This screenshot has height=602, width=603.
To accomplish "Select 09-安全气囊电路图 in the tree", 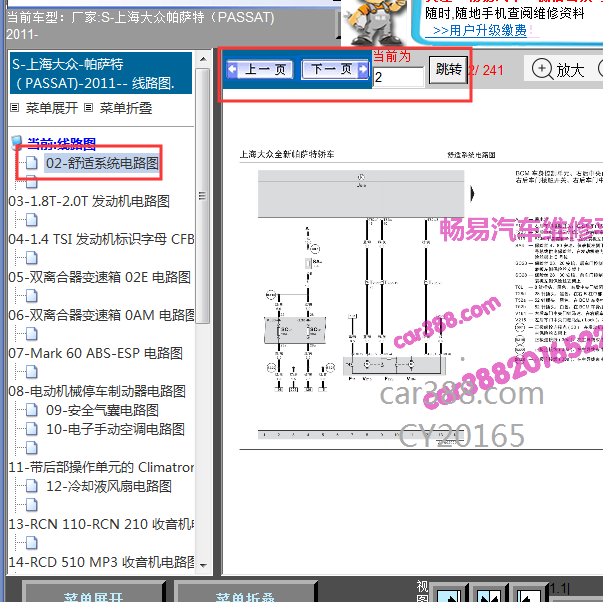I will click(x=102, y=410).
